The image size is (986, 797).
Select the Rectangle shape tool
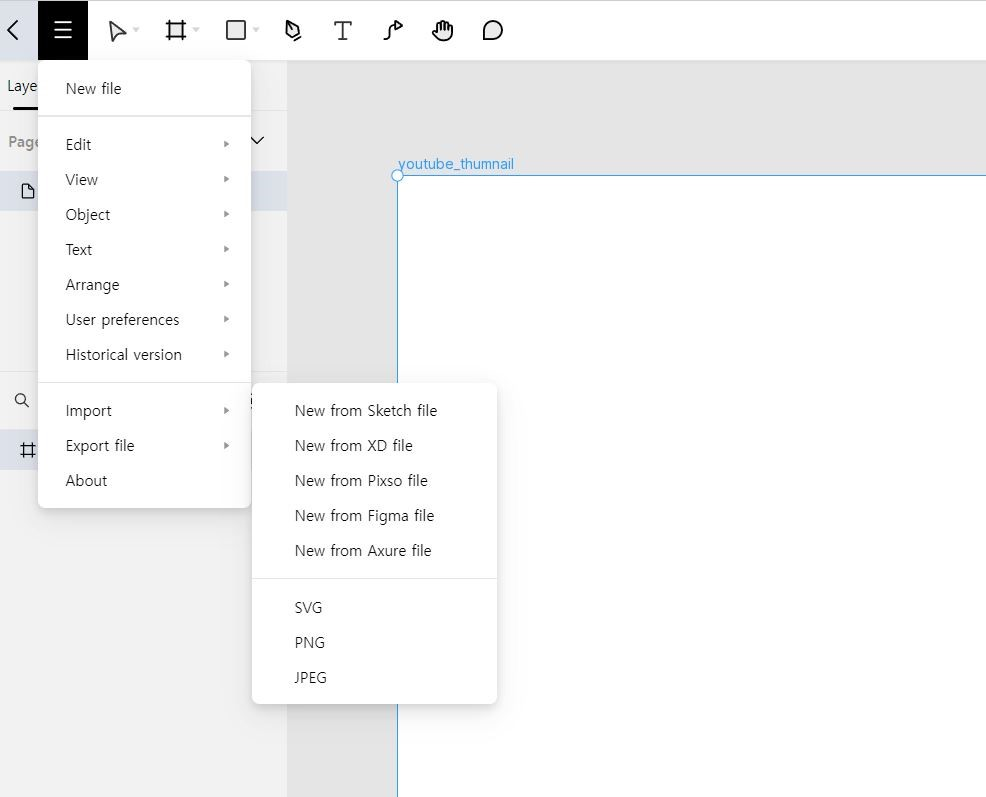pyautogui.click(x=236, y=30)
